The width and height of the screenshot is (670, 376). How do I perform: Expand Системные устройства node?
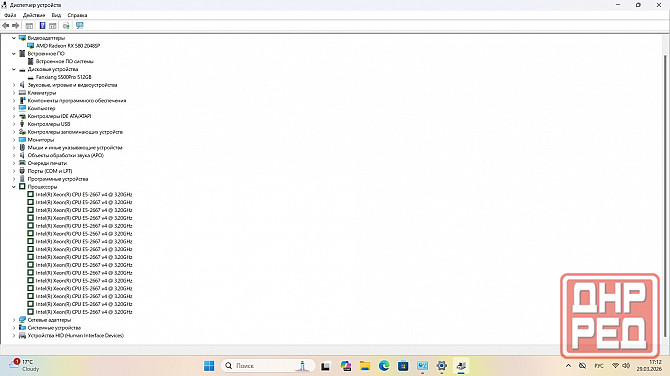click(14, 328)
